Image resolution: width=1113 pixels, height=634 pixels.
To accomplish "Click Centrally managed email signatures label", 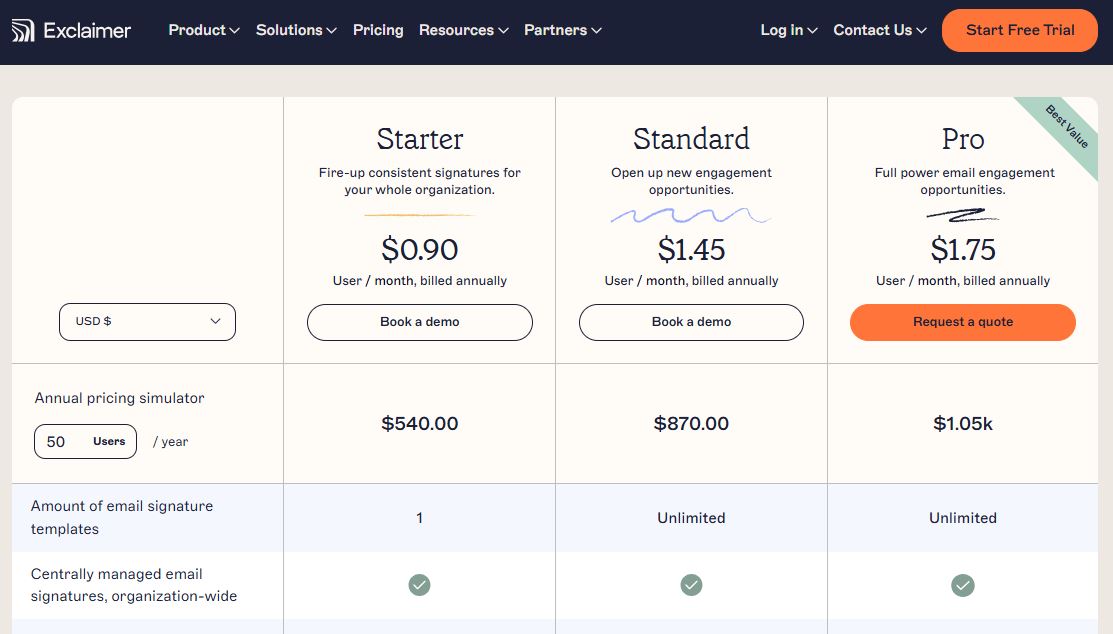I will pos(134,585).
